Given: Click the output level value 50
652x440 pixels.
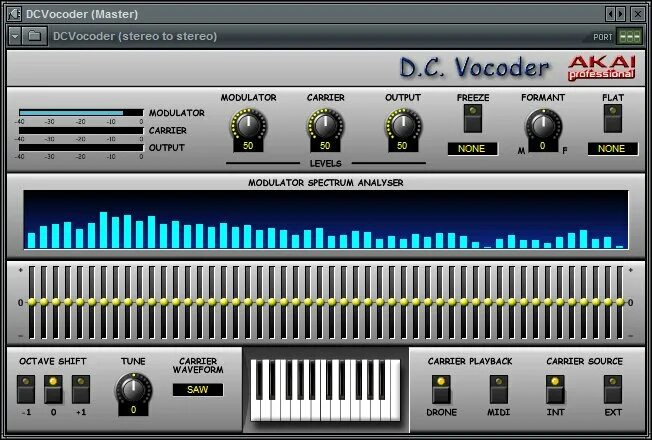Looking at the screenshot, I should (x=402, y=146).
